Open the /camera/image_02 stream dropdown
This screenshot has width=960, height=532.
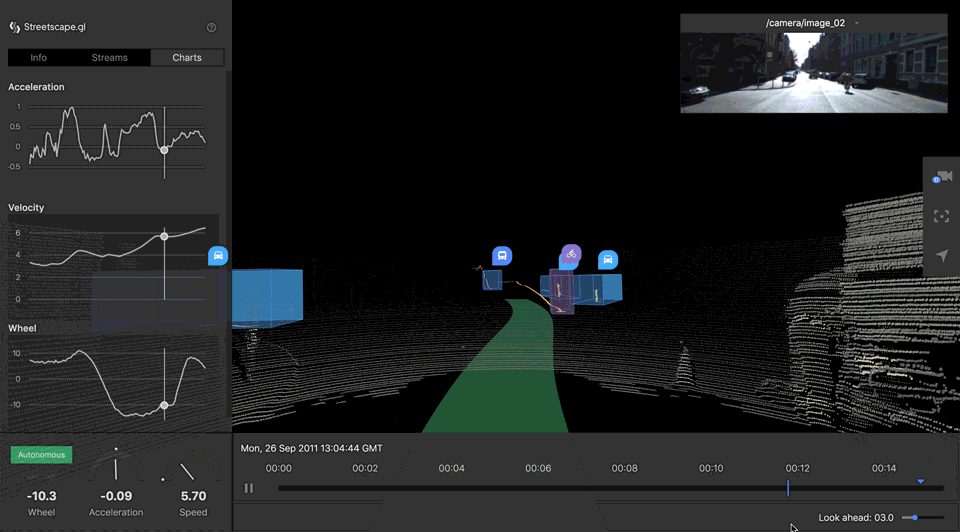click(x=812, y=23)
